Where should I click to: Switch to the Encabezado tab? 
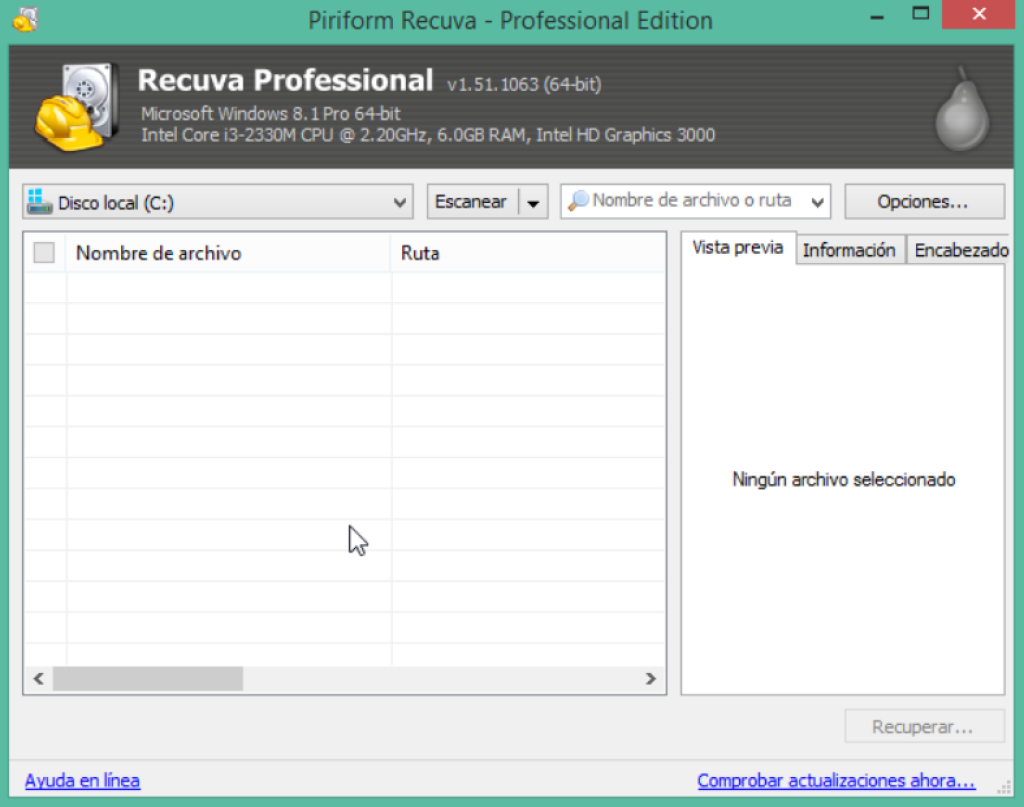(960, 250)
